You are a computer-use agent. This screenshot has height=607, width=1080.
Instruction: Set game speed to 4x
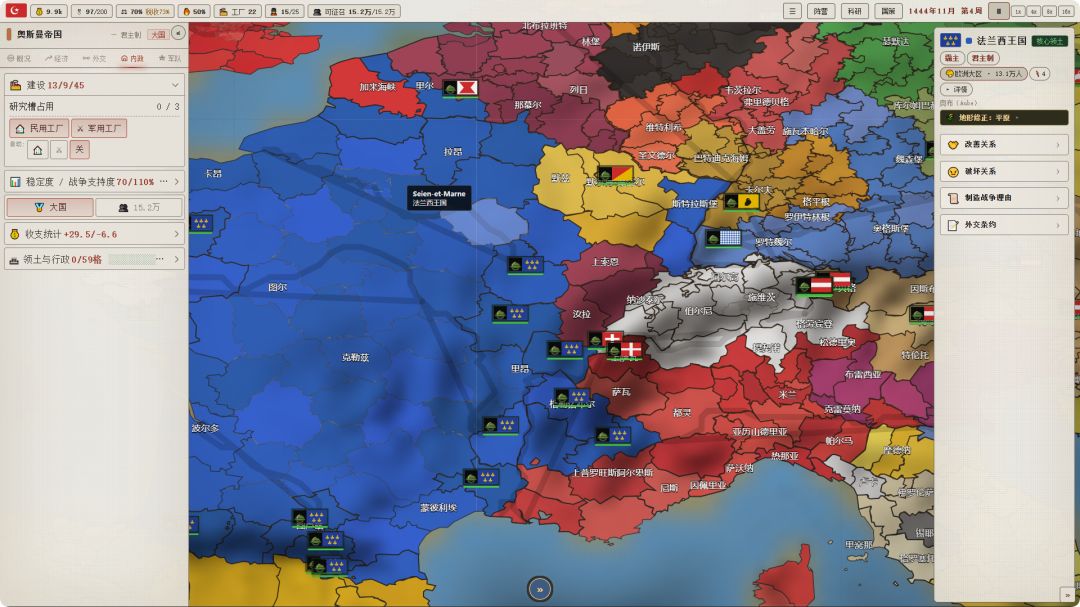[x=1034, y=12]
